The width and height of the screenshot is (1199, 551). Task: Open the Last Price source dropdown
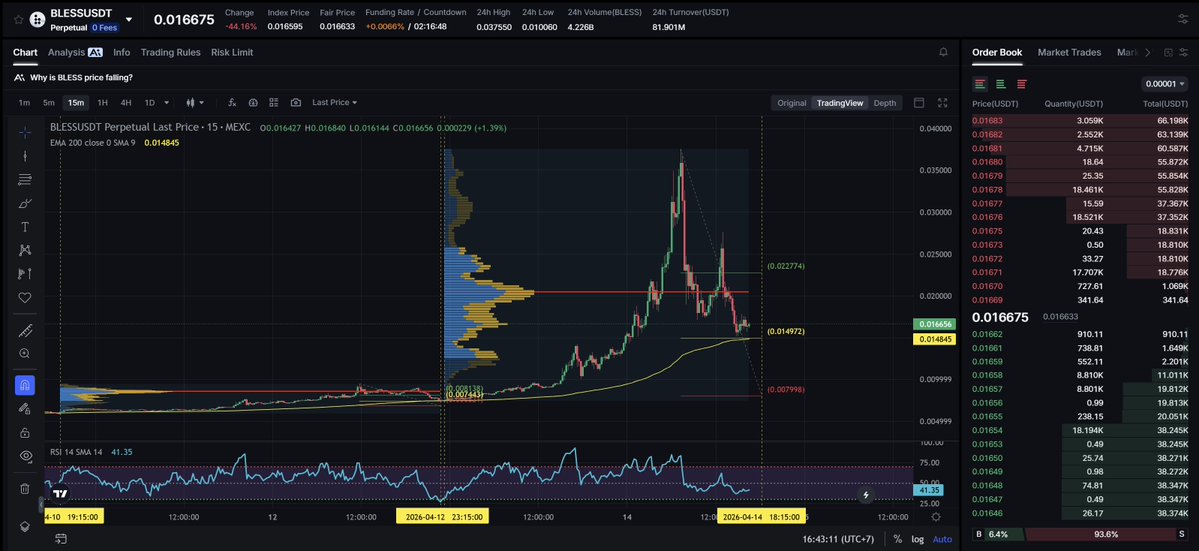coord(334,102)
